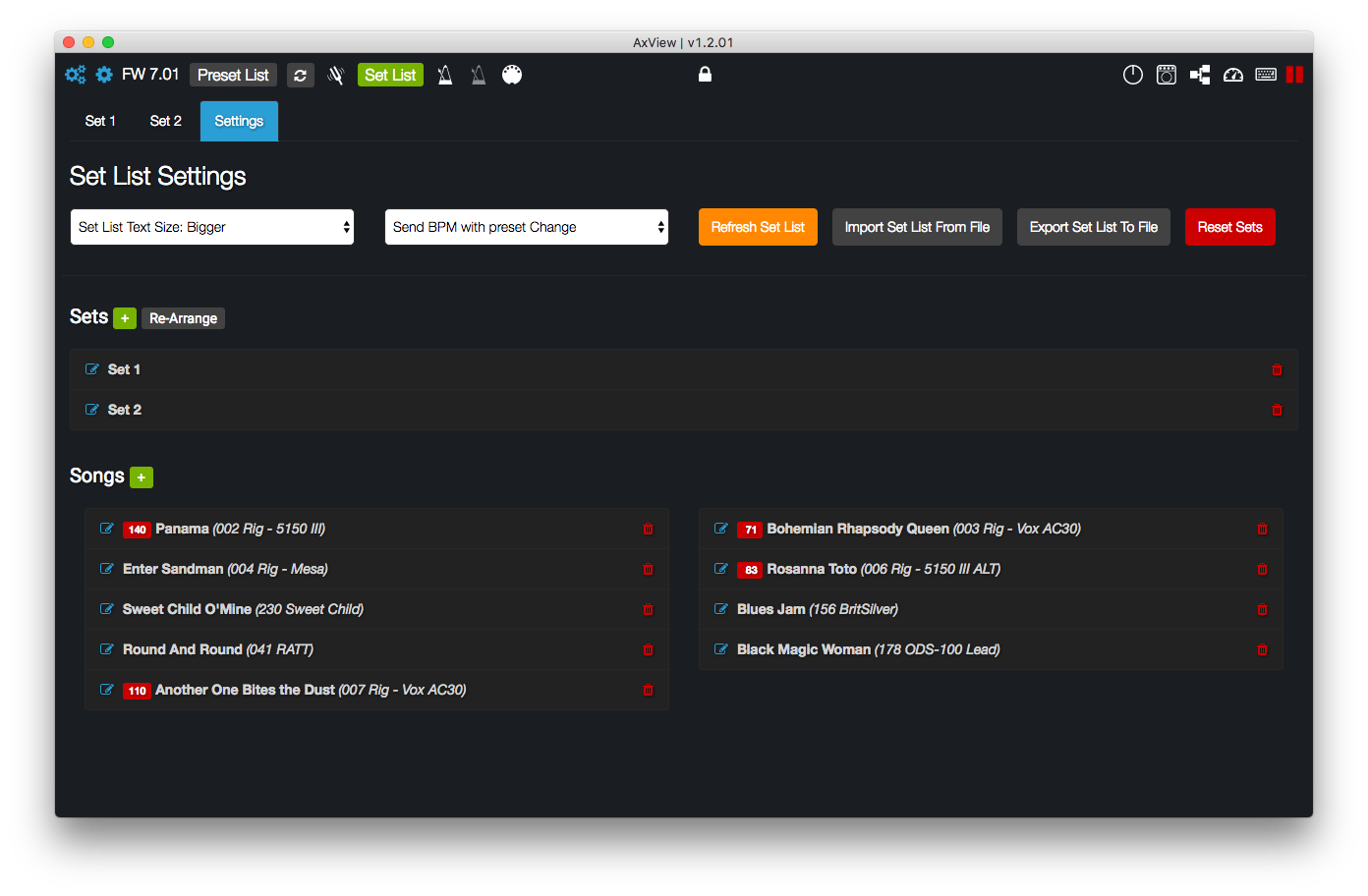
Task: Delete the Round And Round song
Action: [x=649, y=649]
